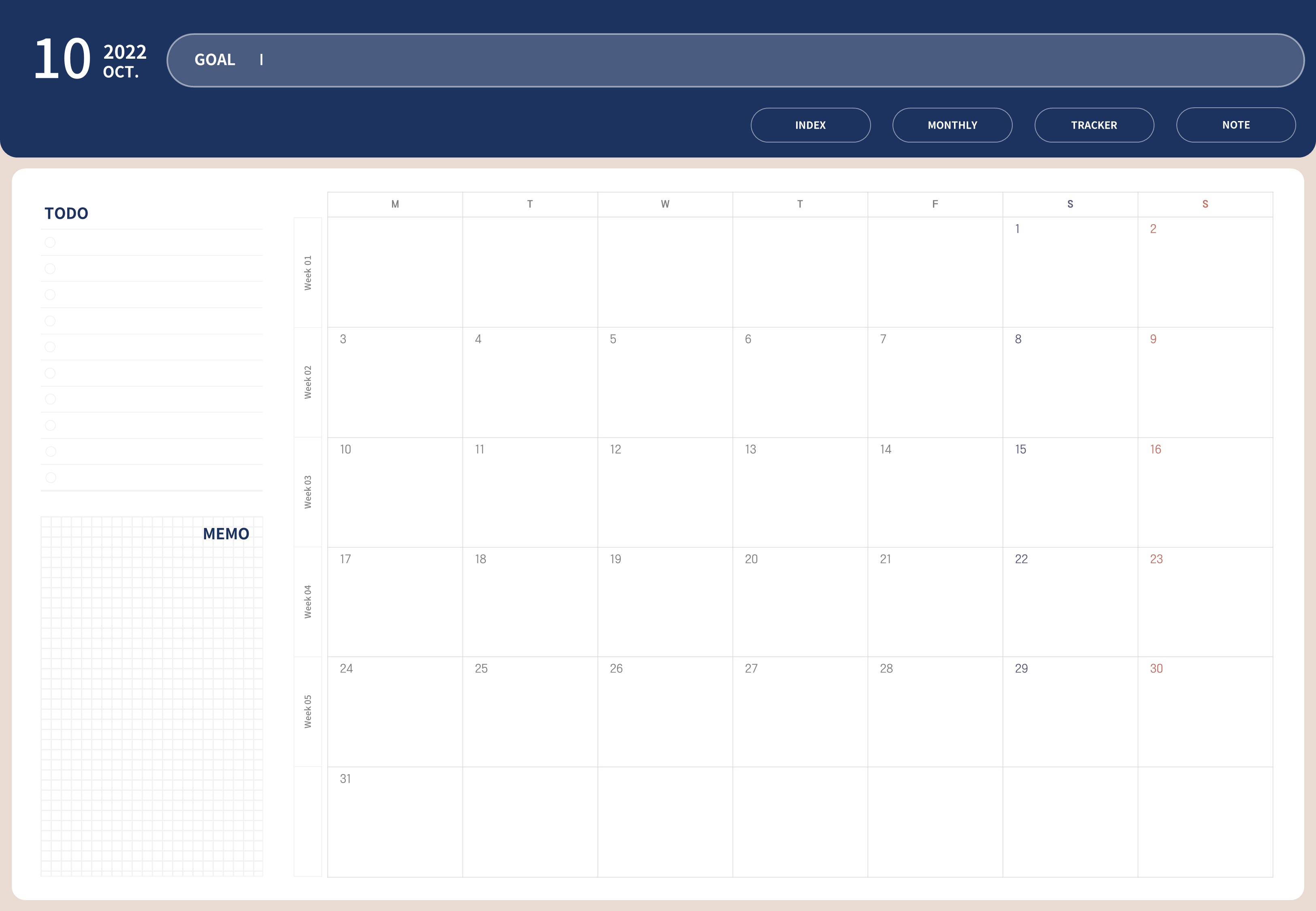Select the October 2 day cell

tap(1205, 272)
